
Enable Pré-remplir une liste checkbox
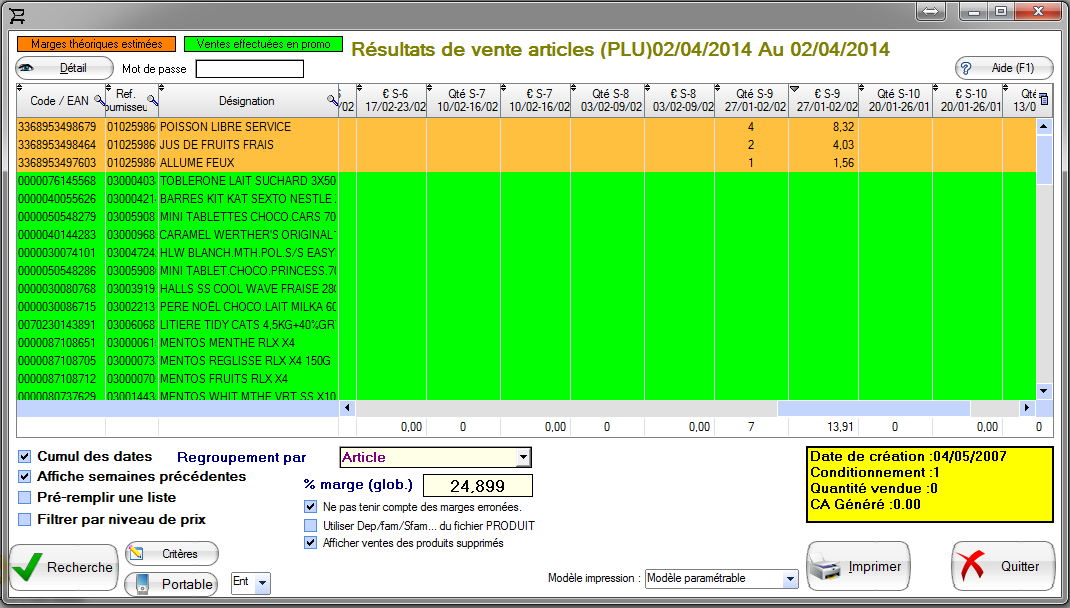25,497
